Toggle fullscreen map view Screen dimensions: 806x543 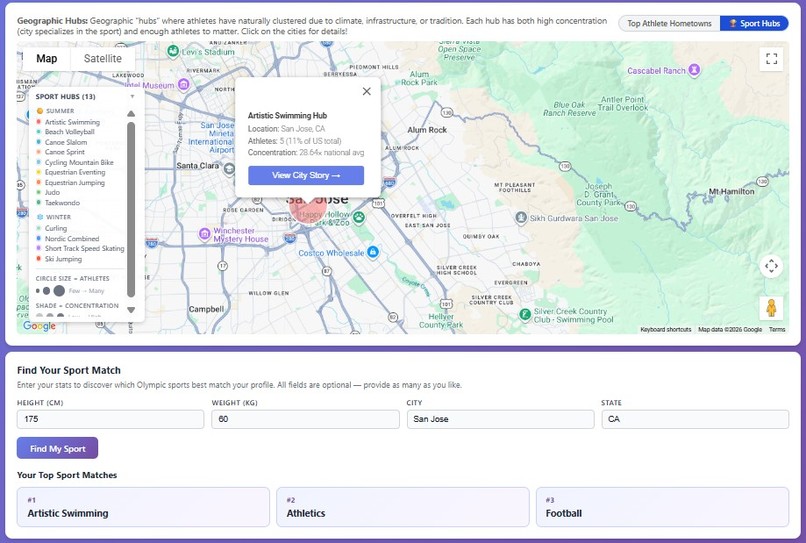coord(771,59)
